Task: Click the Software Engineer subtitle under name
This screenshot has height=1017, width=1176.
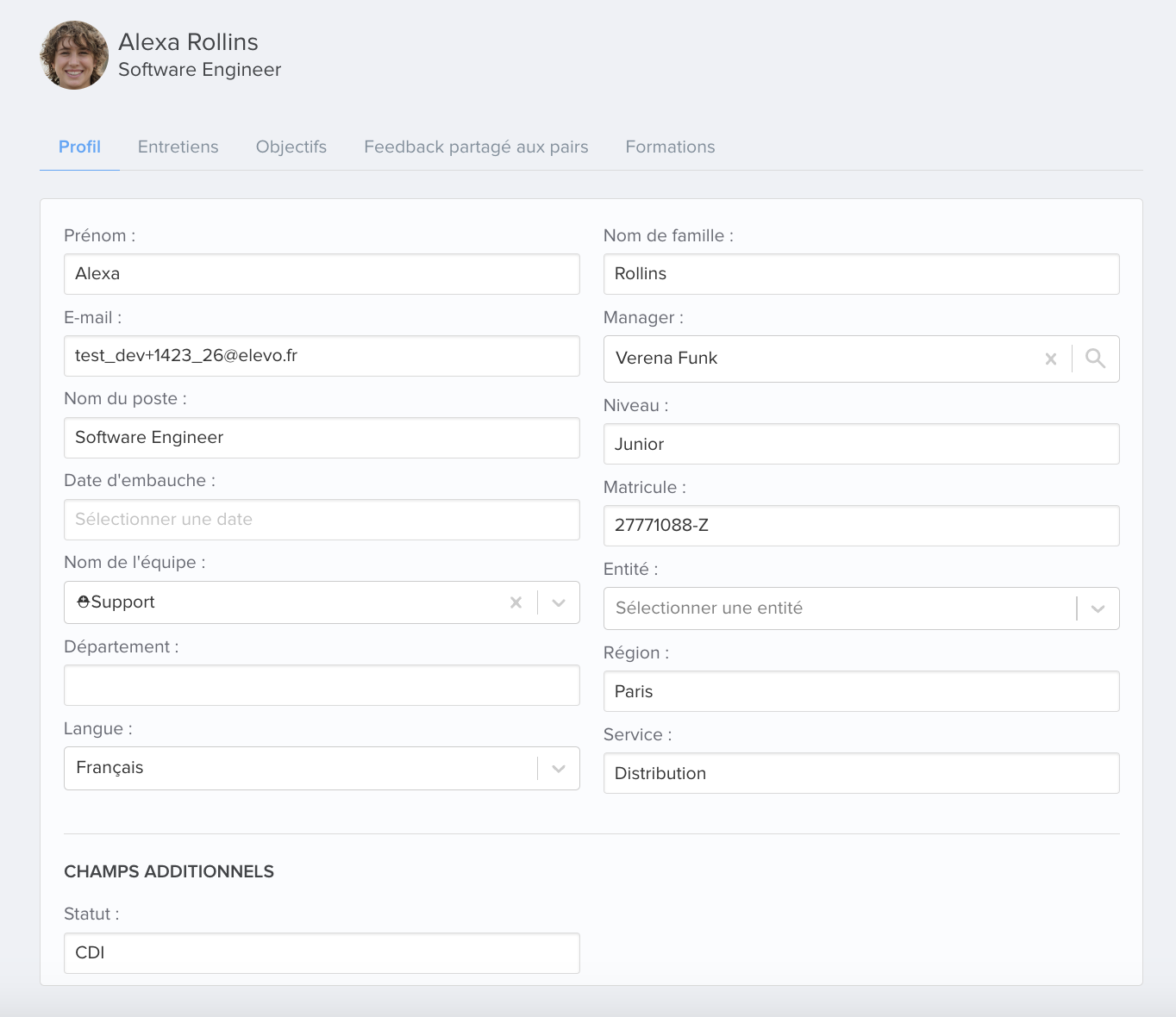Action: click(199, 70)
